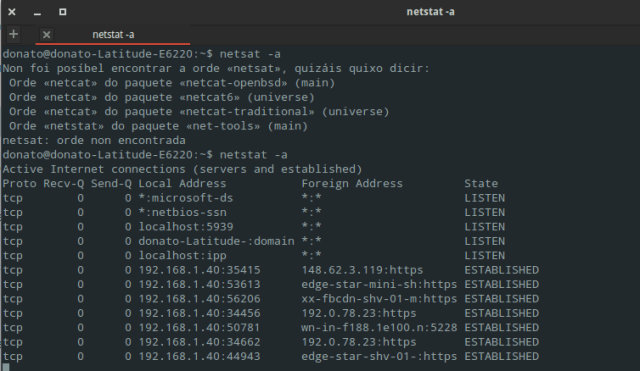Click foreign address xx-fbcdn-shv-01-m:https
Image resolution: width=640 pixels, height=371 pixels.
tap(379, 299)
